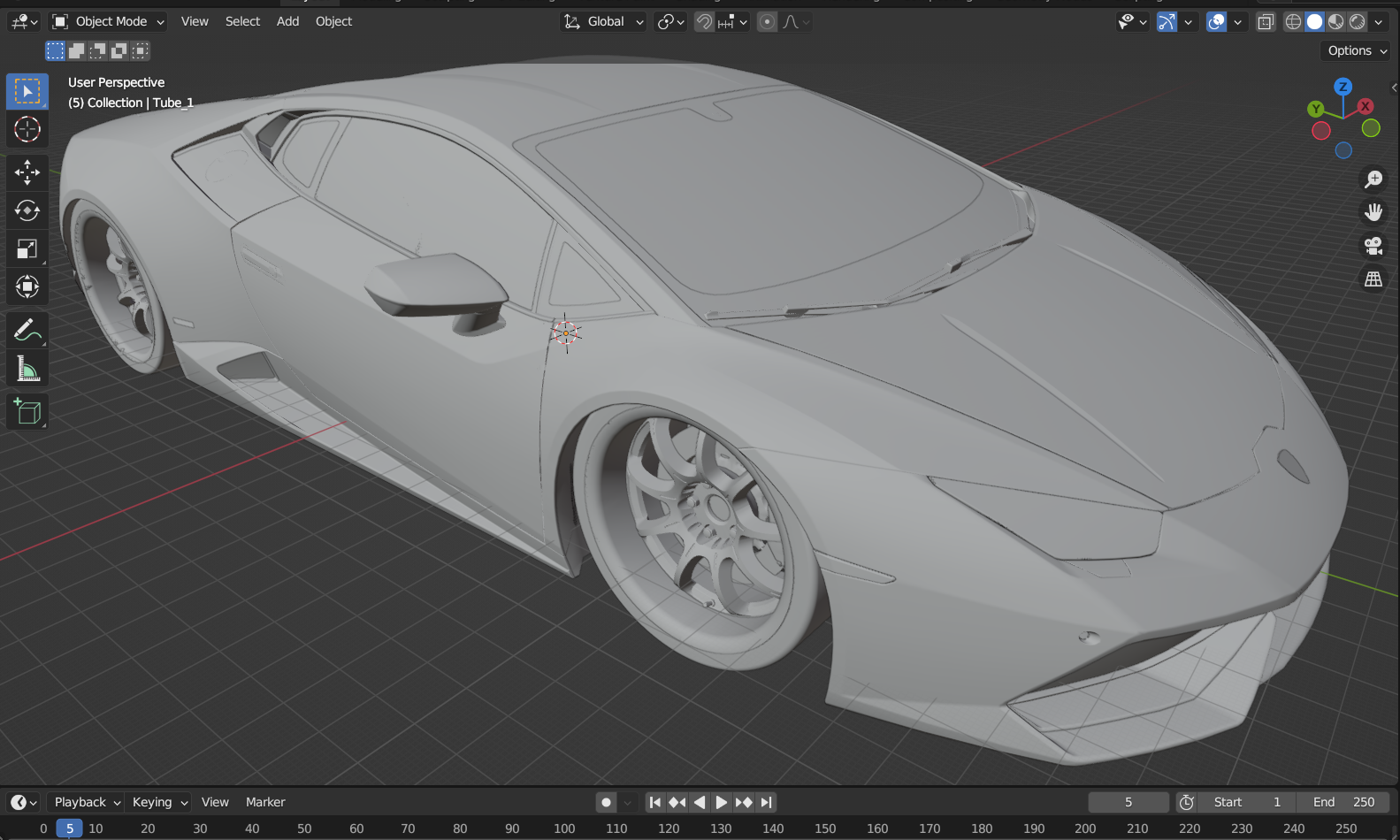This screenshot has height=840, width=1400.
Task: Click the Start frame field
Action: click(1248, 802)
